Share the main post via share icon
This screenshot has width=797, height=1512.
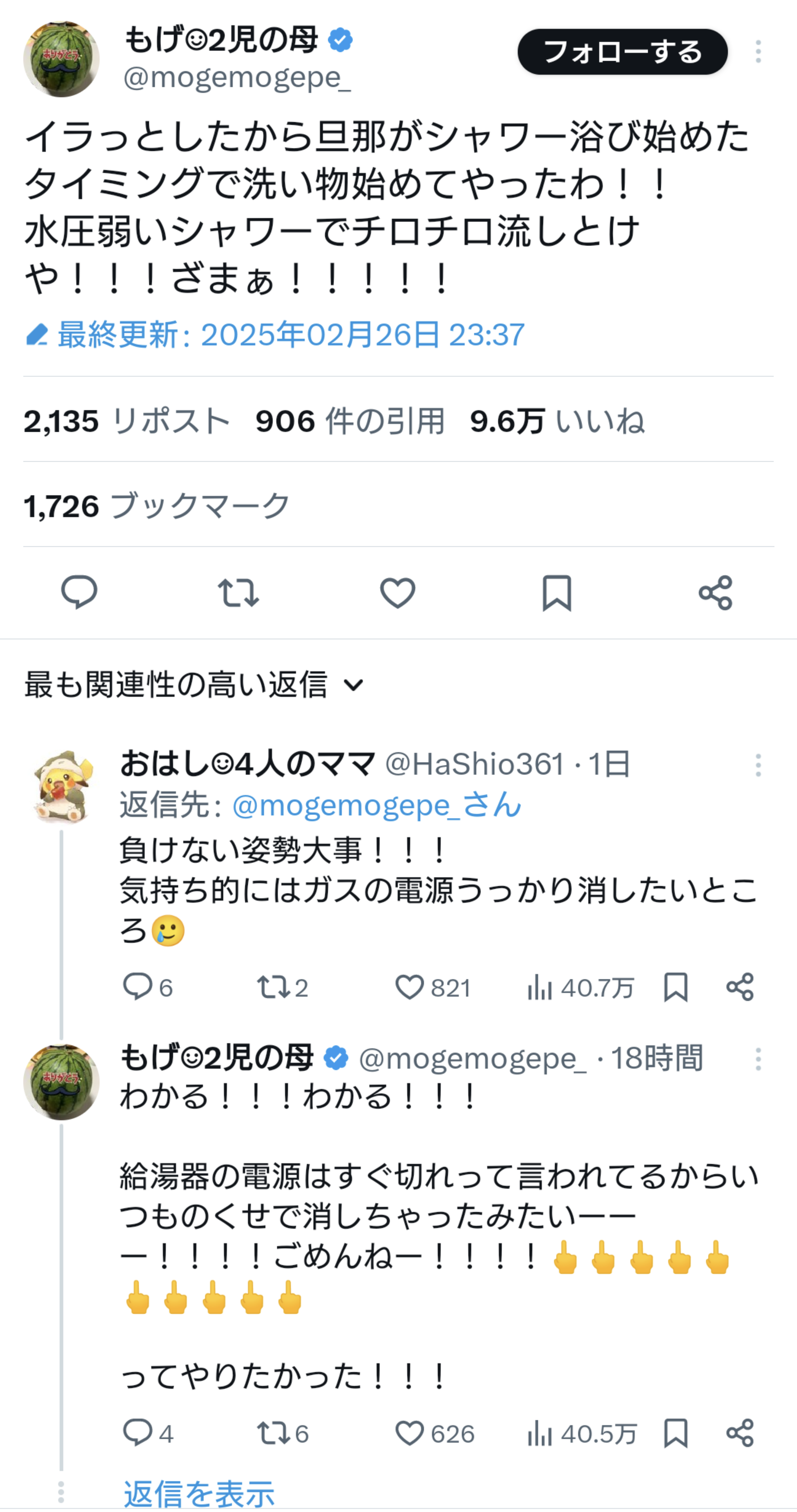[716, 592]
